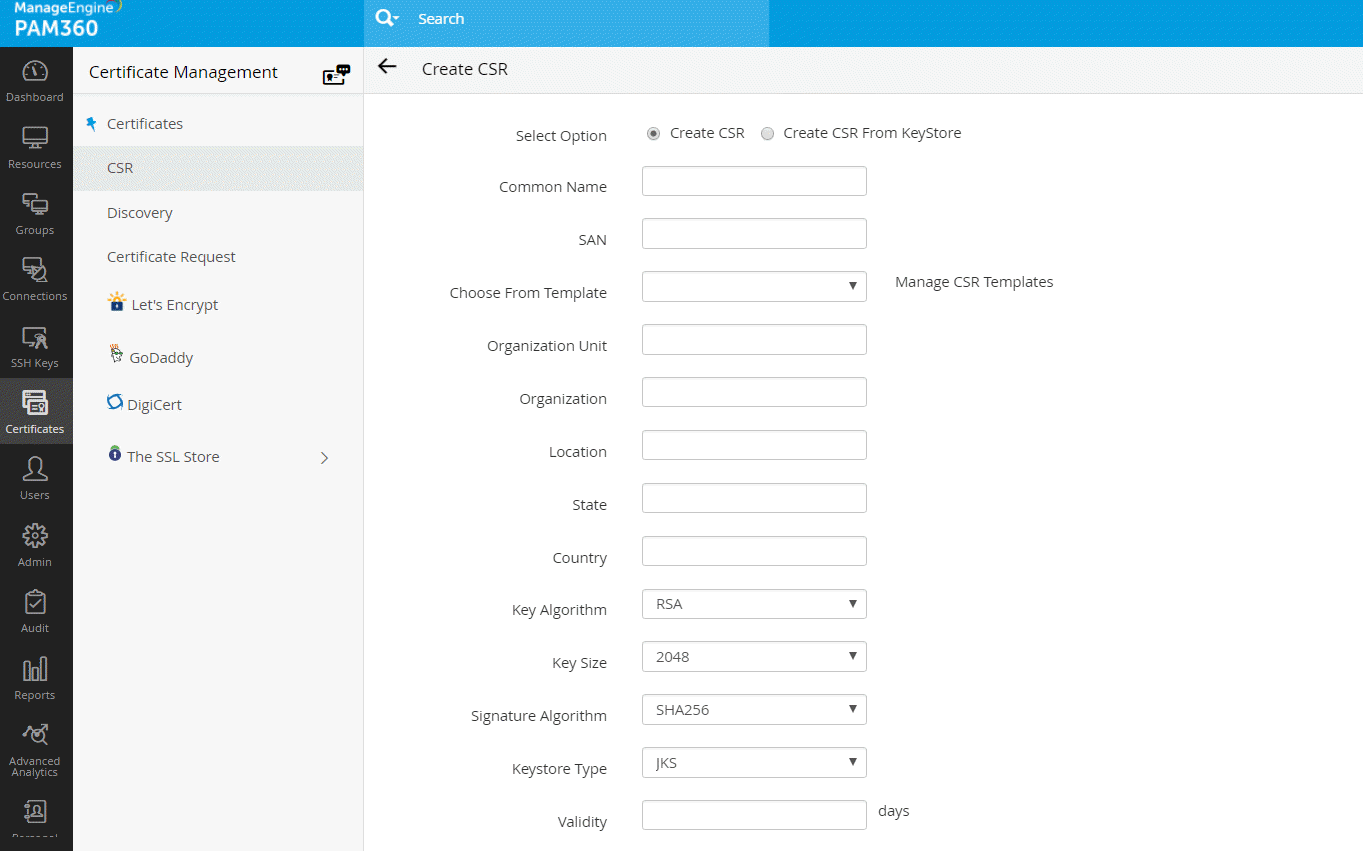Select Create CSR From KeyStore option
The height and width of the screenshot is (851, 1363).
767,134
